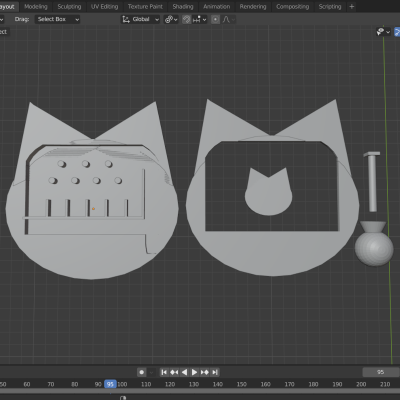
Task: Add a new workspace with plus button
Action: coord(351,7)
